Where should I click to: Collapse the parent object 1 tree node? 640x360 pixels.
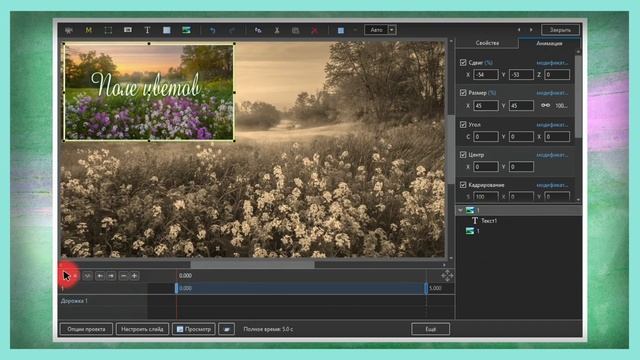click(x=460, y=210)
